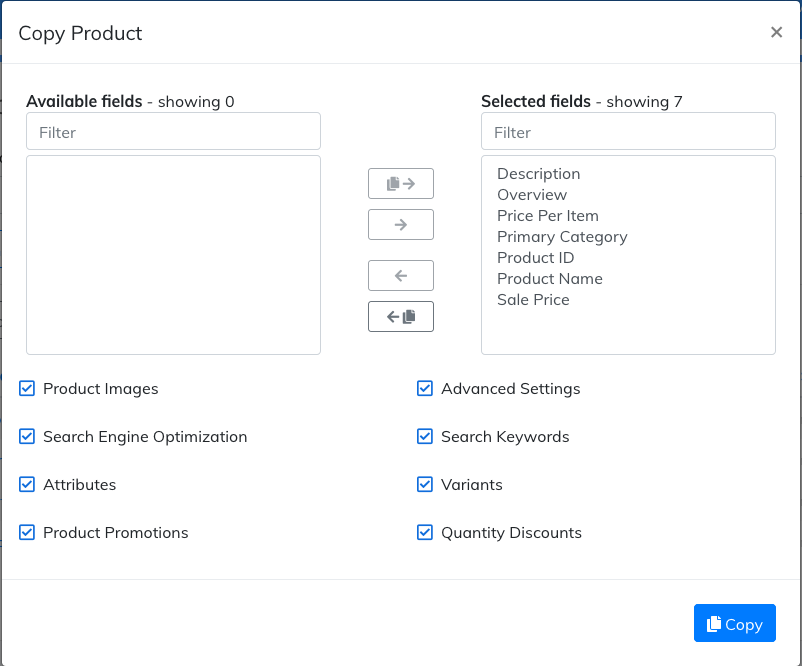
Task: Close the Copy Product dialog
Action: point(776,32)
